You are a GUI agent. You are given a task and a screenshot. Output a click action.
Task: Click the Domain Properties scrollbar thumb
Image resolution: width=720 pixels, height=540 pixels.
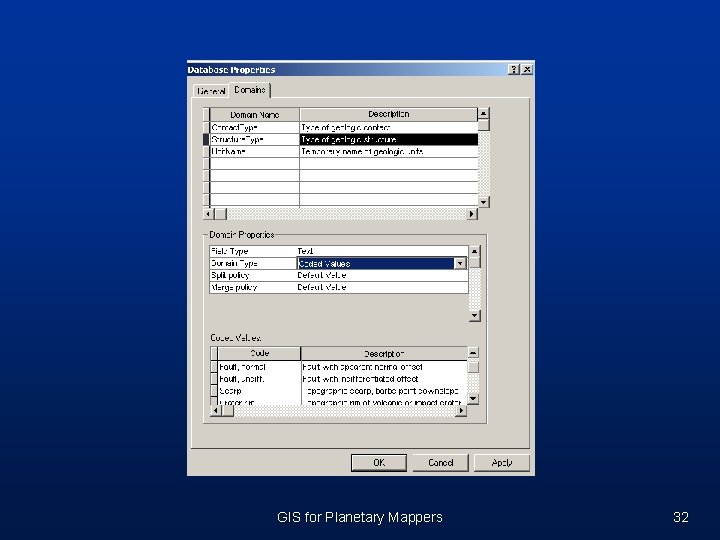coord(474,263)
